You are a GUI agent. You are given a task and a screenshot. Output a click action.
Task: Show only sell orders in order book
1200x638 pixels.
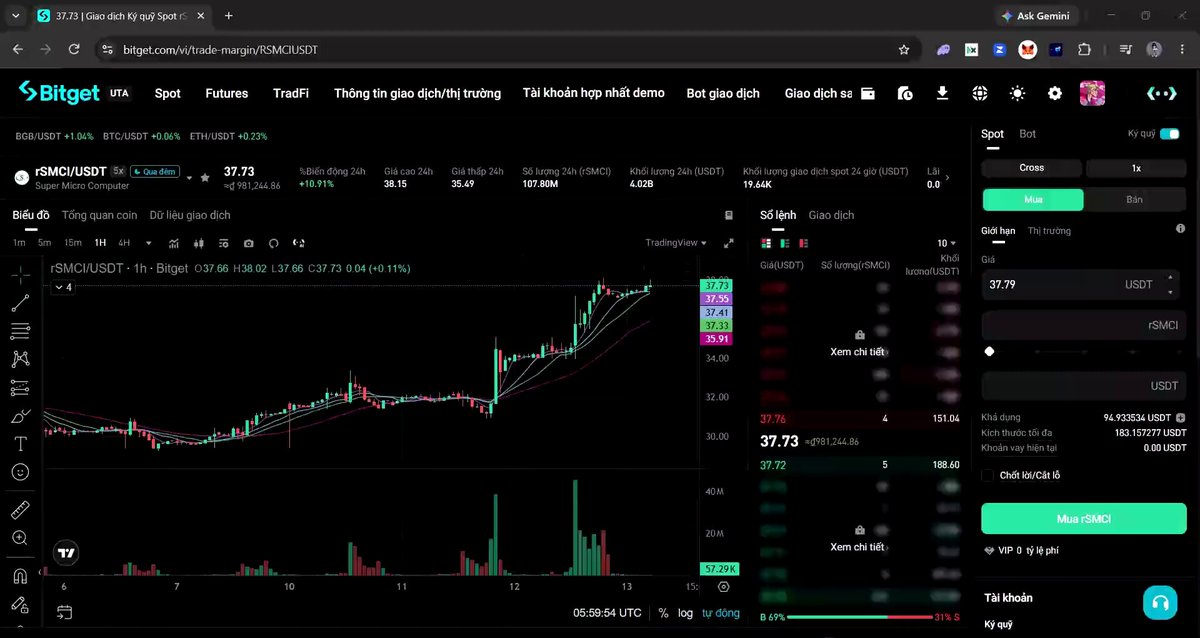804,243
